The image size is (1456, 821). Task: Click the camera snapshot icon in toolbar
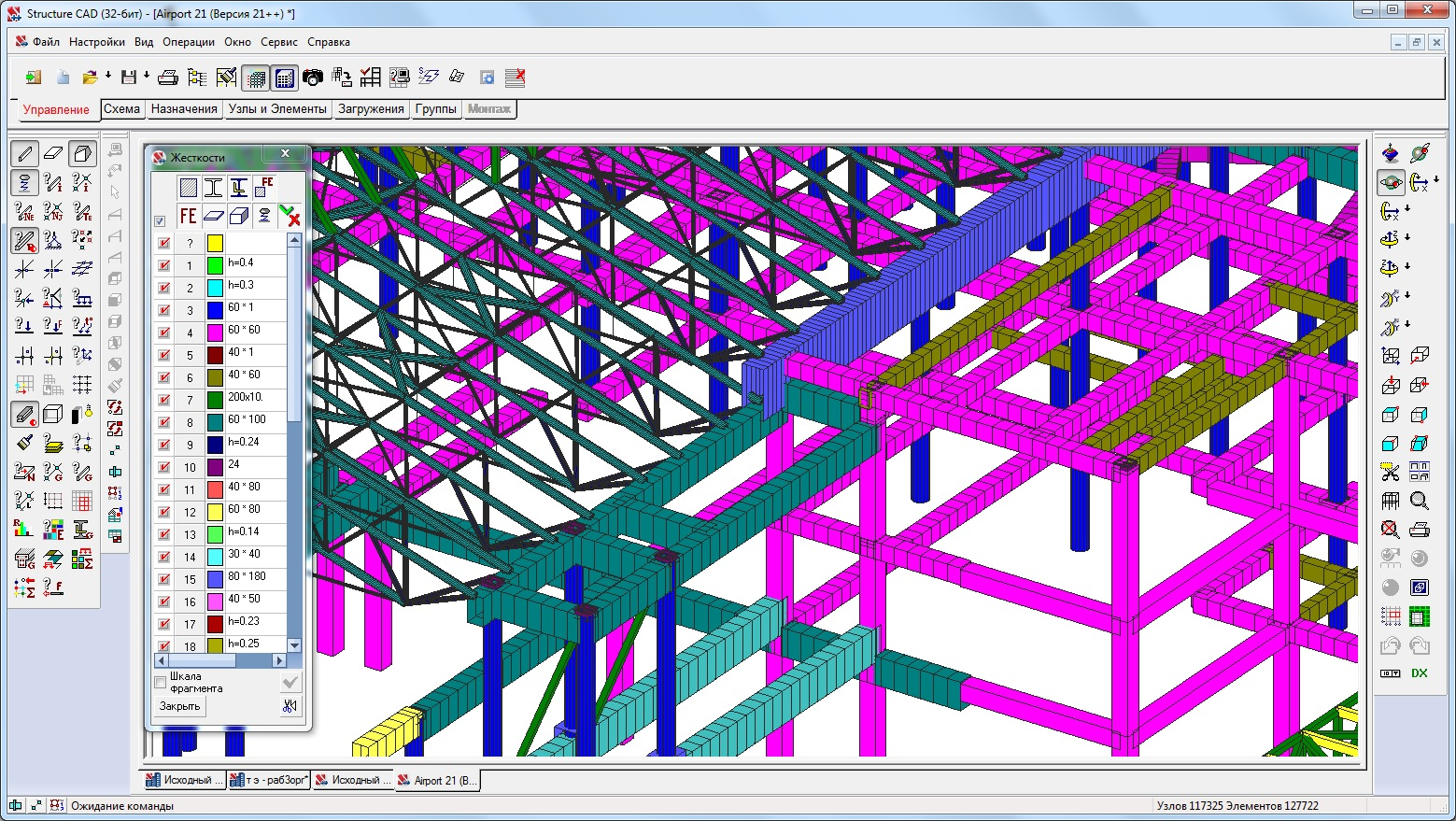[313, 78]
